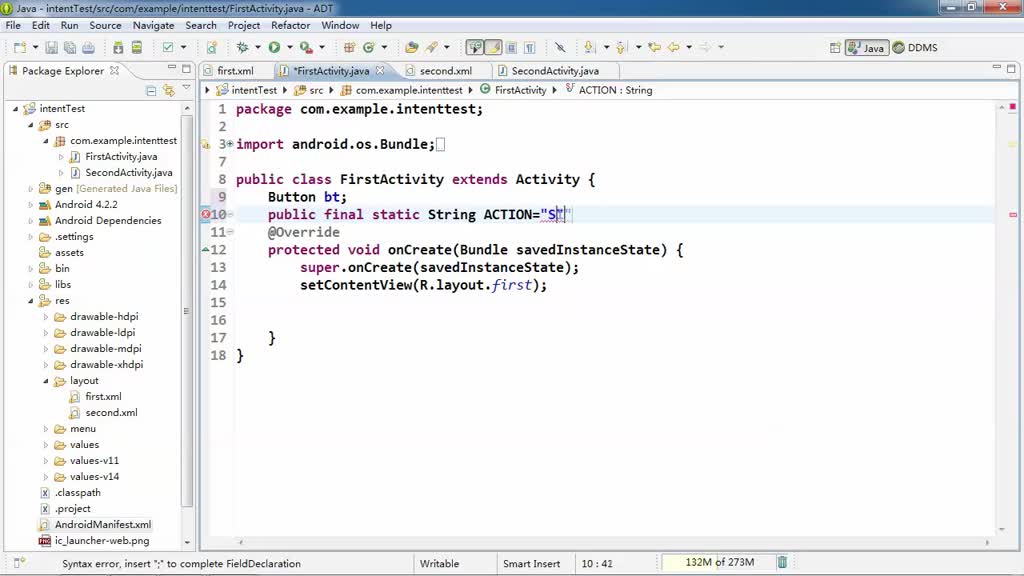Click the Previous Annotation icon
Viewport: 1024px width, 576px height.
click(621, 48)
